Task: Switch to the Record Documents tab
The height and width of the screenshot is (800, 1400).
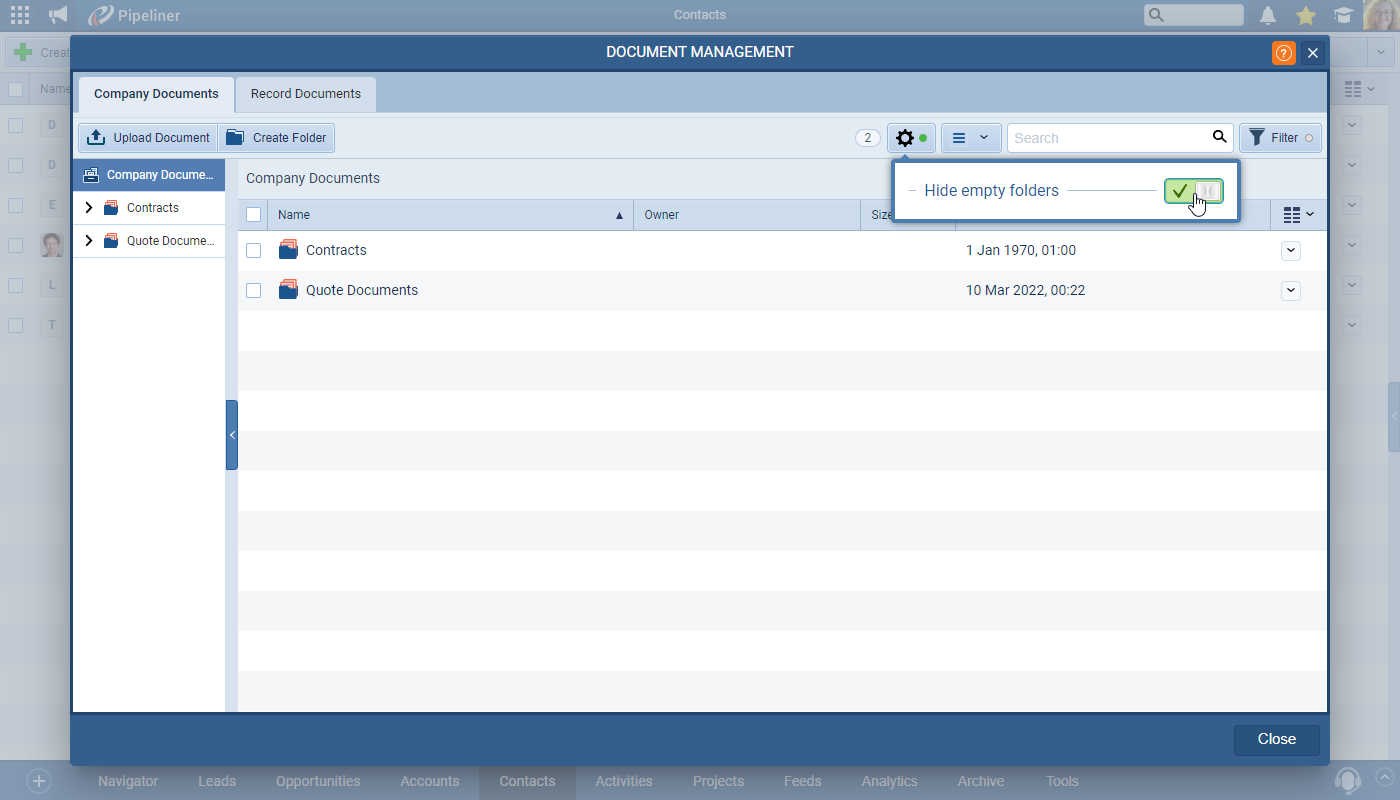Action: click(305, 94)
